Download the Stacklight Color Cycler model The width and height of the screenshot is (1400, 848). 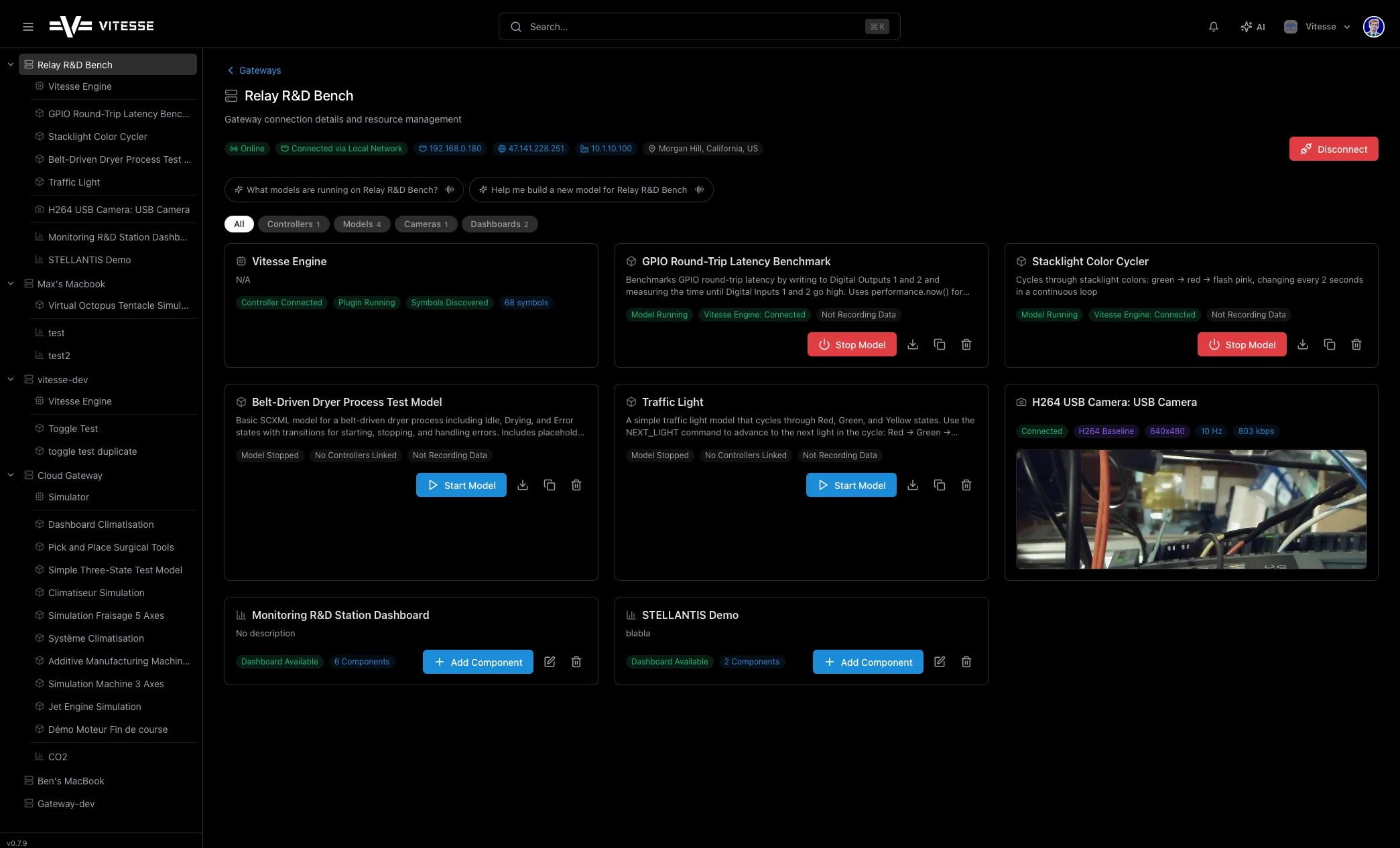point(1303,344)
